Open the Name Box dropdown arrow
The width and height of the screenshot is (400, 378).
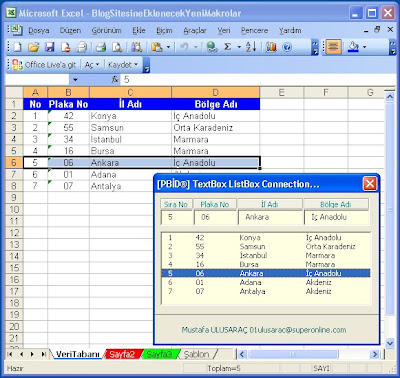click(x=75, y=80)
